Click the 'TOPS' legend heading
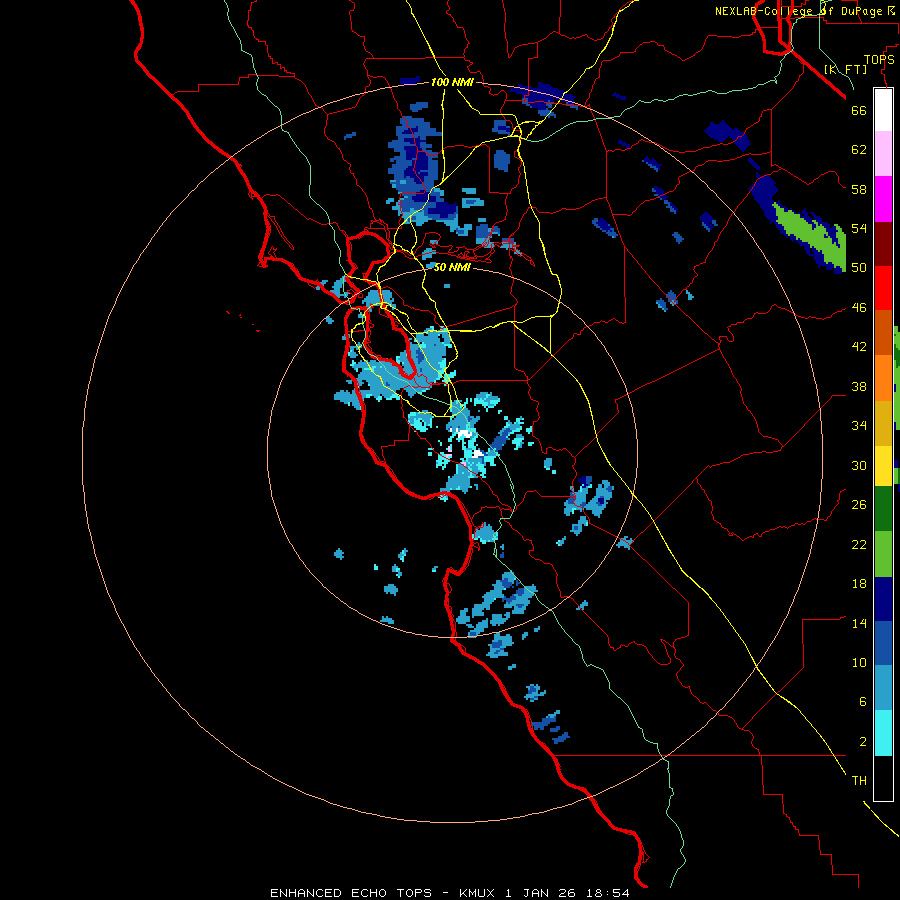 [879, 60]
